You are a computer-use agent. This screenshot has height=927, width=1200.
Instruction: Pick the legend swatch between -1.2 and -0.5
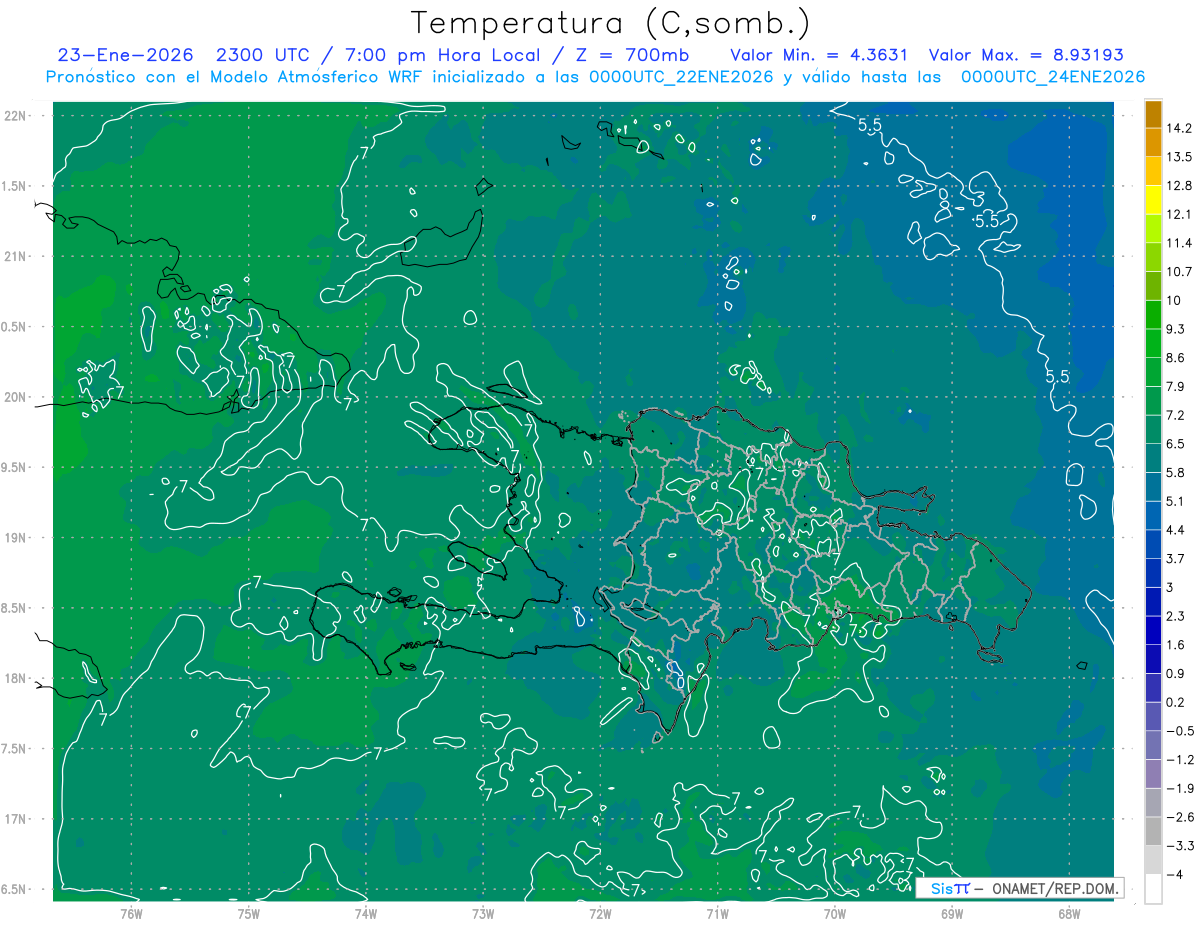[x=1153, y=745]
